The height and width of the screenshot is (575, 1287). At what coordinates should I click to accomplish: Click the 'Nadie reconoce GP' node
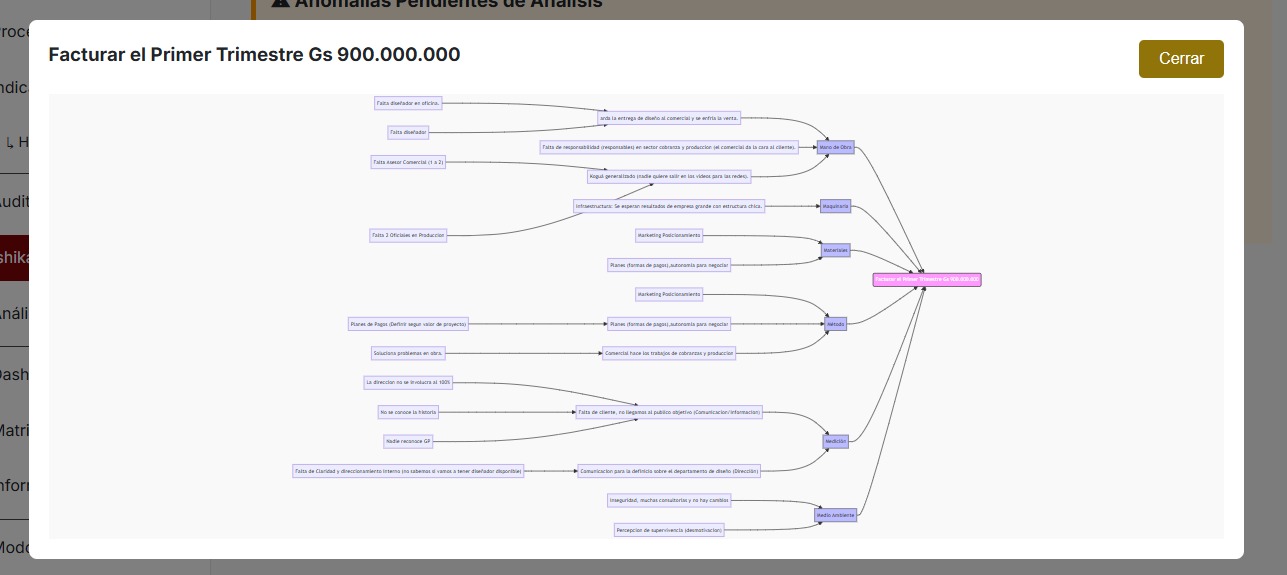(x=408, y=441)
